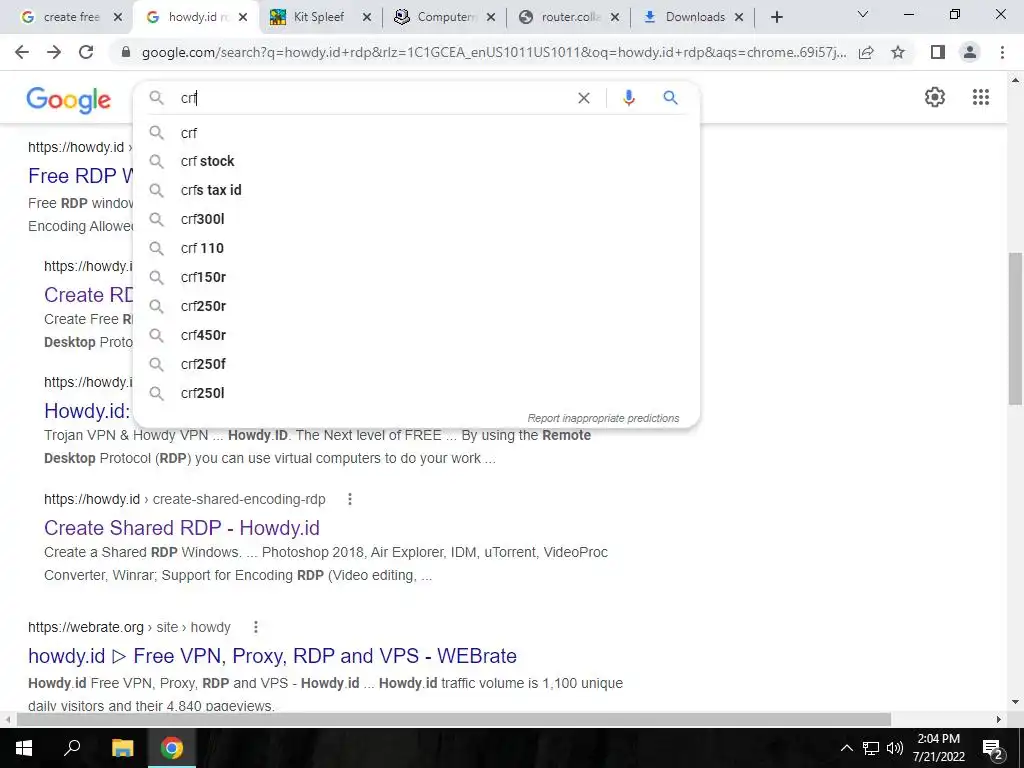This screenshot has height=768, width=1024.
Task: Open 'Create Shared RDP - Howdy.id' result
Action: click(x=182, y=528)
